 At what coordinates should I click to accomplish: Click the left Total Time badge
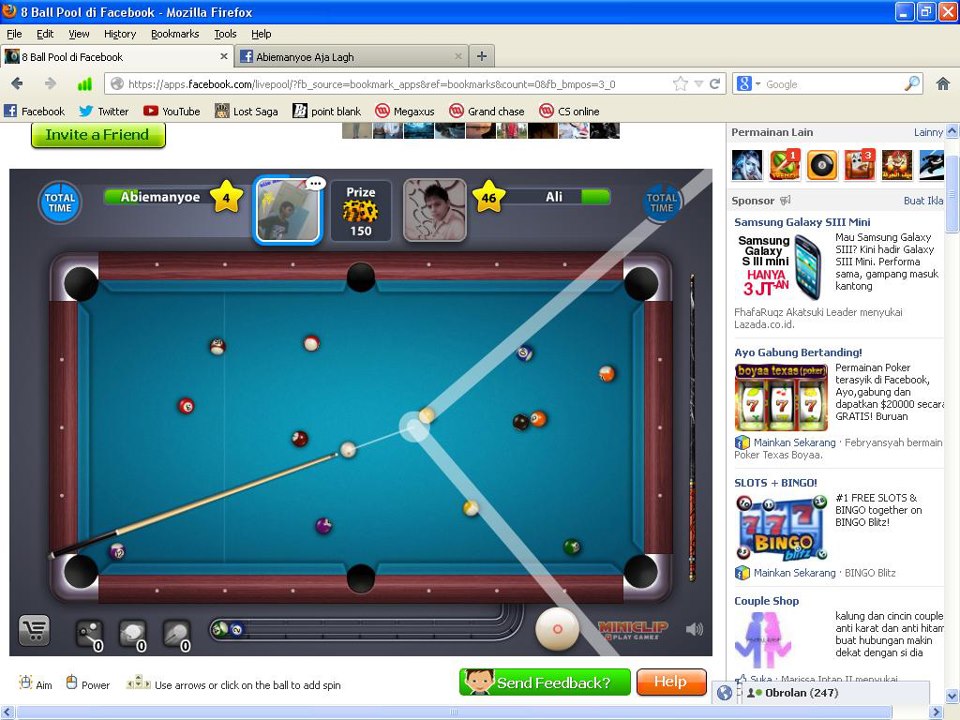click(59, 203)
